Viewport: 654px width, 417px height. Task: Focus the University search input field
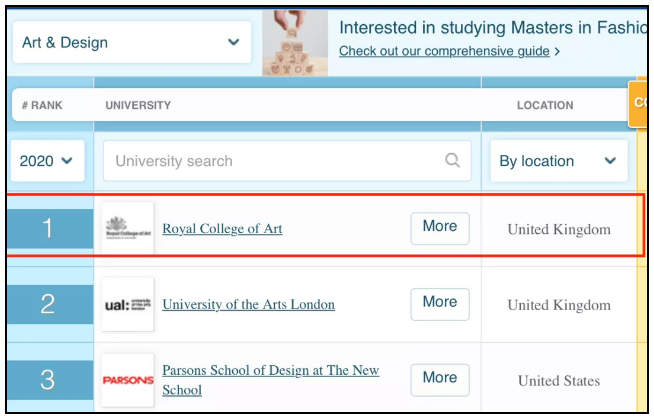point(287,161)
